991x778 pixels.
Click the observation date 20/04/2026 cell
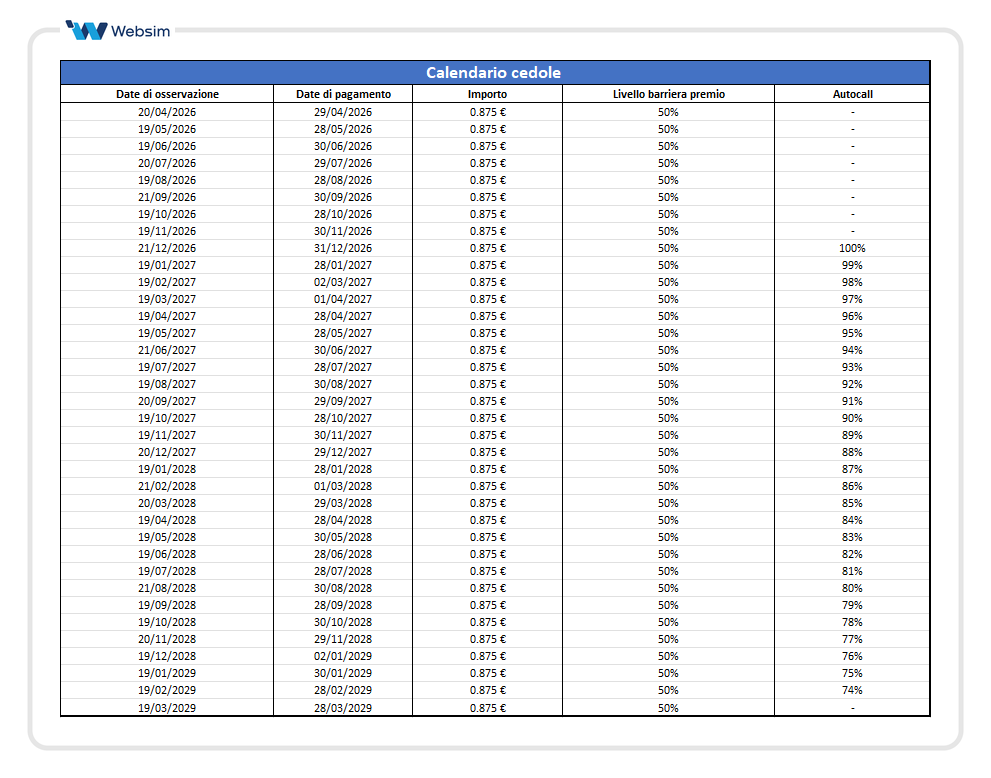pos(167,112)
